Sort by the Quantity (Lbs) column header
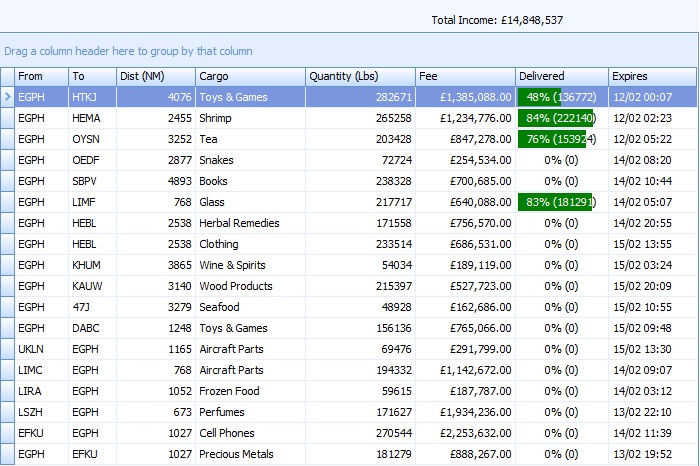This screenshot has height=466, width=700. tap(360, 76)
